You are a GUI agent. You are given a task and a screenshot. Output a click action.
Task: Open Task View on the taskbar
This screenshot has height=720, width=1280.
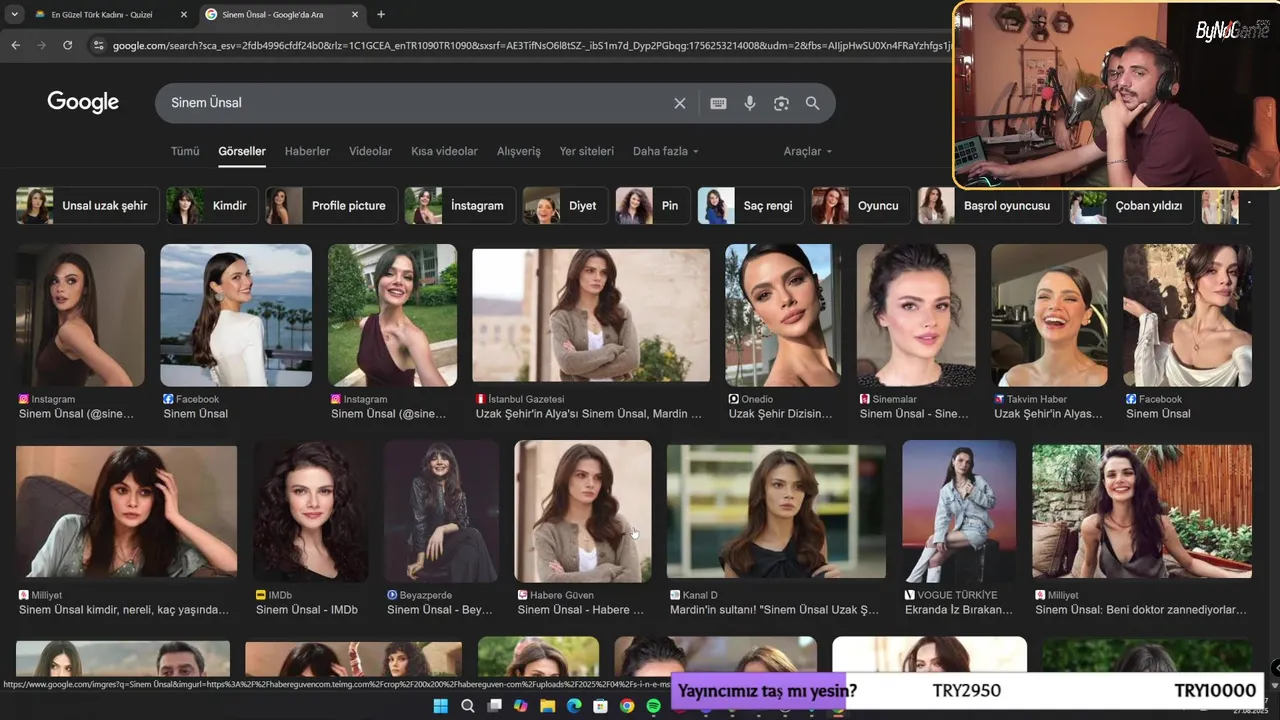coord(494,706)
